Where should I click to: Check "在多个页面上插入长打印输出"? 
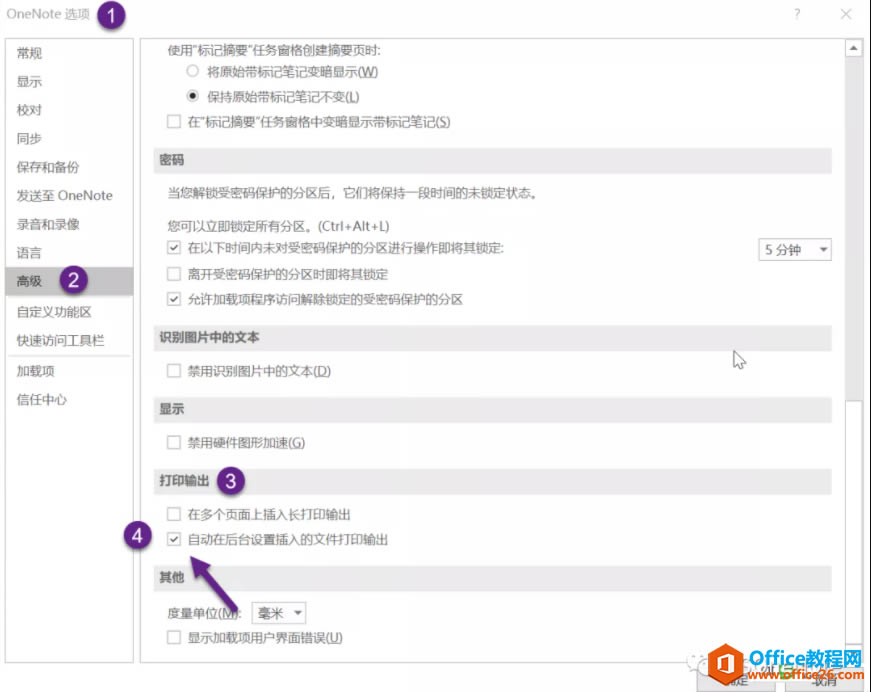click(174, 513)
